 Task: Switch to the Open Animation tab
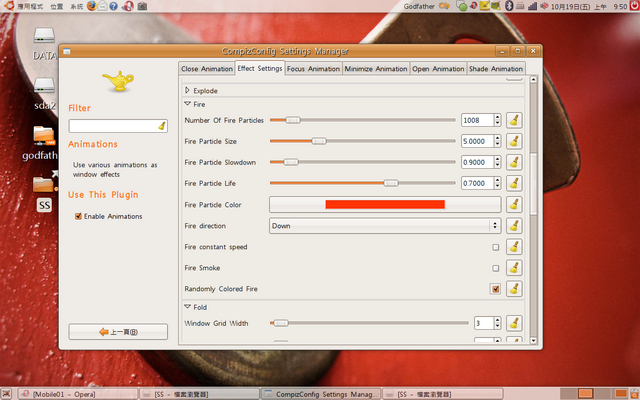pyautogui.click(x=438, y=69)
